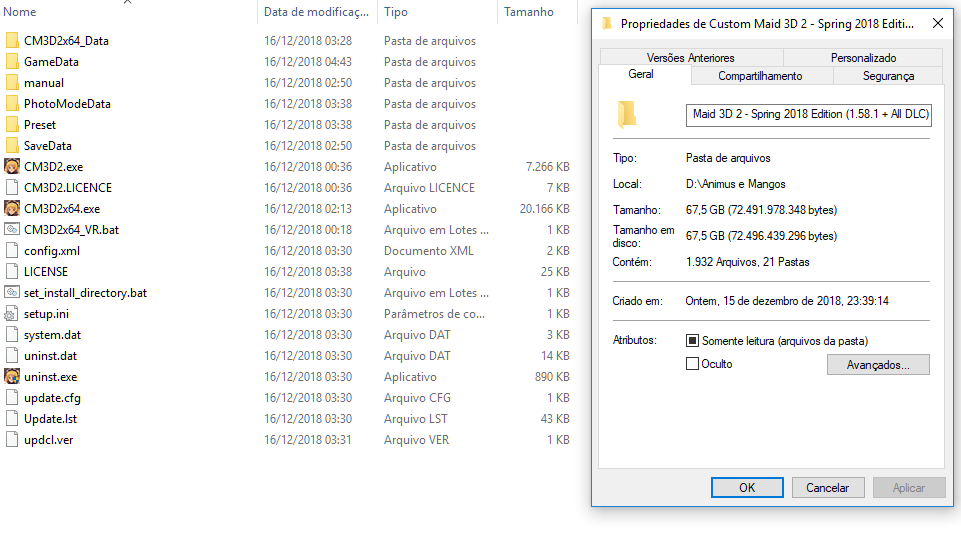
Task: Click the Arquivo VER type cell
Action: [x=416, y=440]
